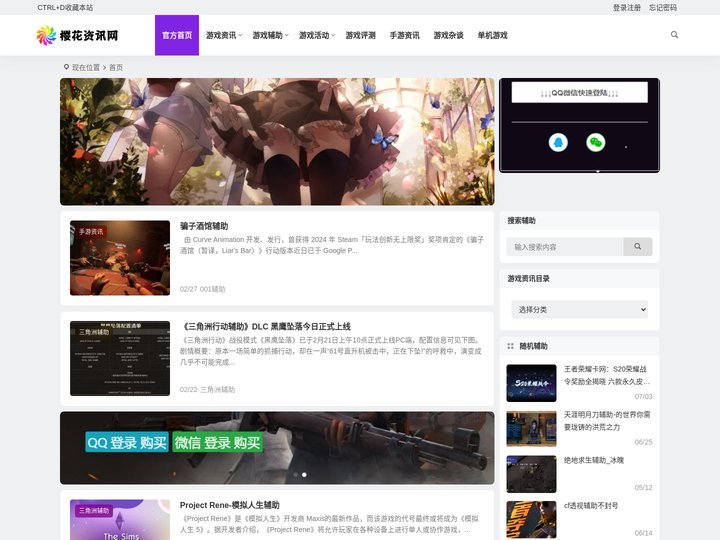Click the 07/03 date text
The image size is (720, 540).
(x=643, y=396)
